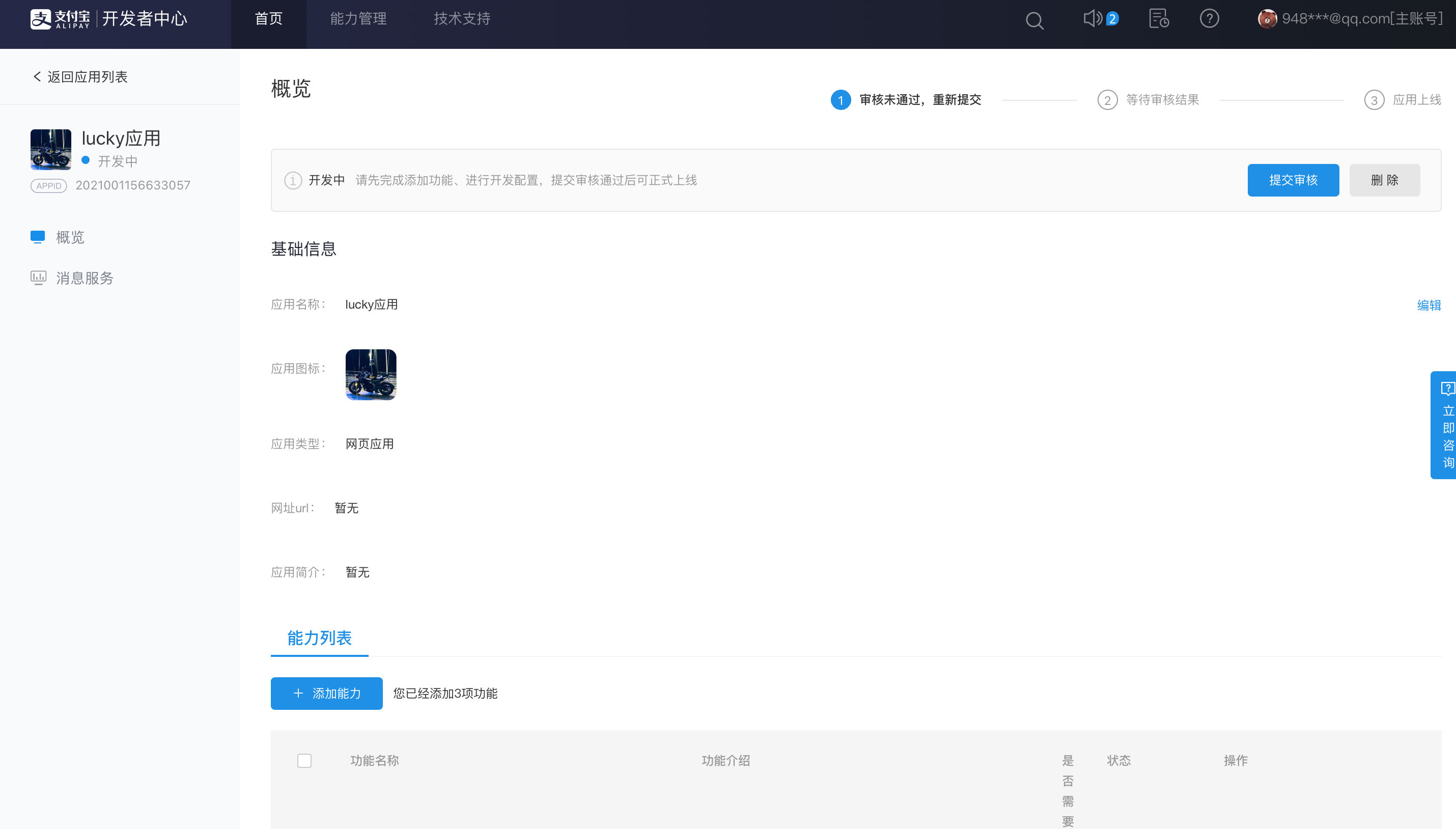Open notifications with the speaker icon

[x=1094, y=19]
